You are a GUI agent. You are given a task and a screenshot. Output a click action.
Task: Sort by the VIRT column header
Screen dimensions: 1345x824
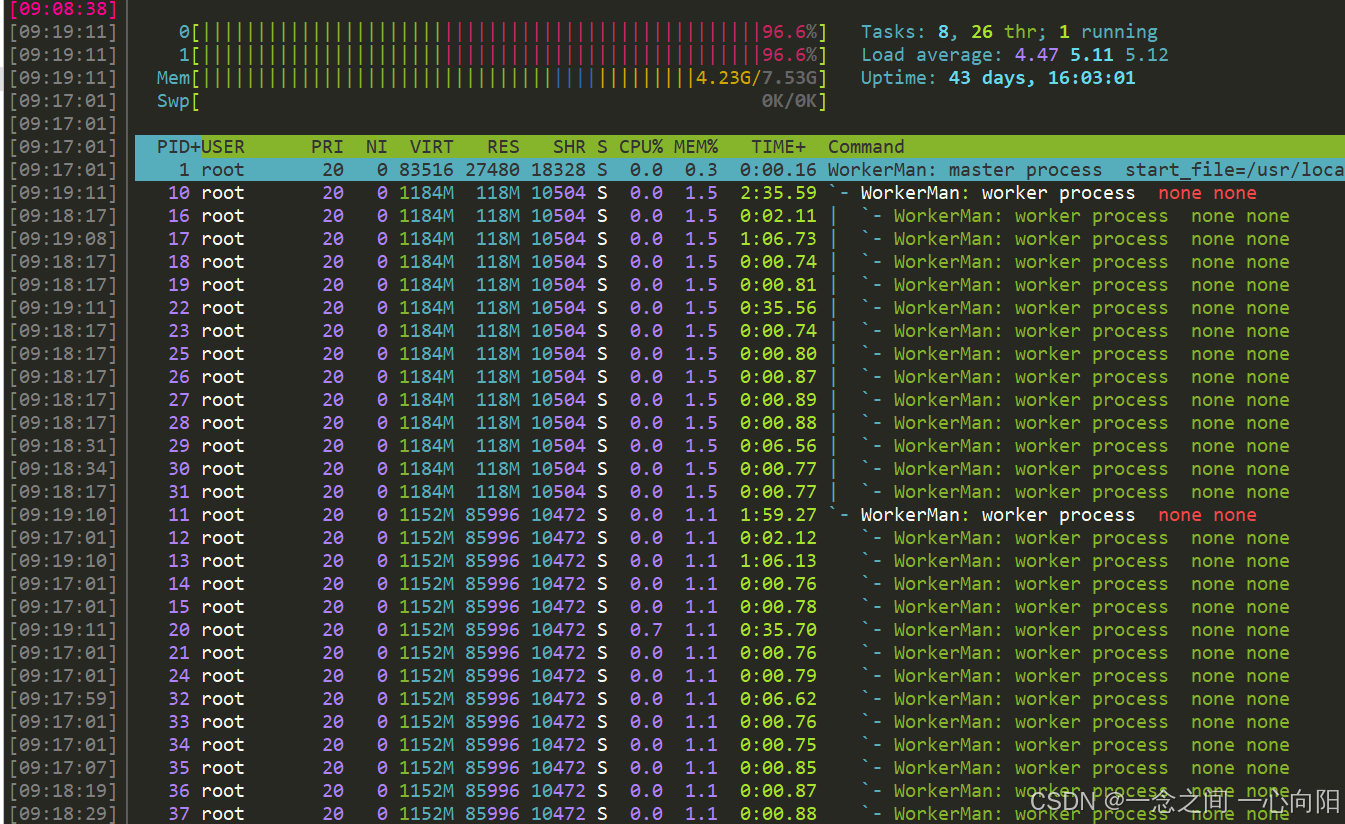(431, 147)
